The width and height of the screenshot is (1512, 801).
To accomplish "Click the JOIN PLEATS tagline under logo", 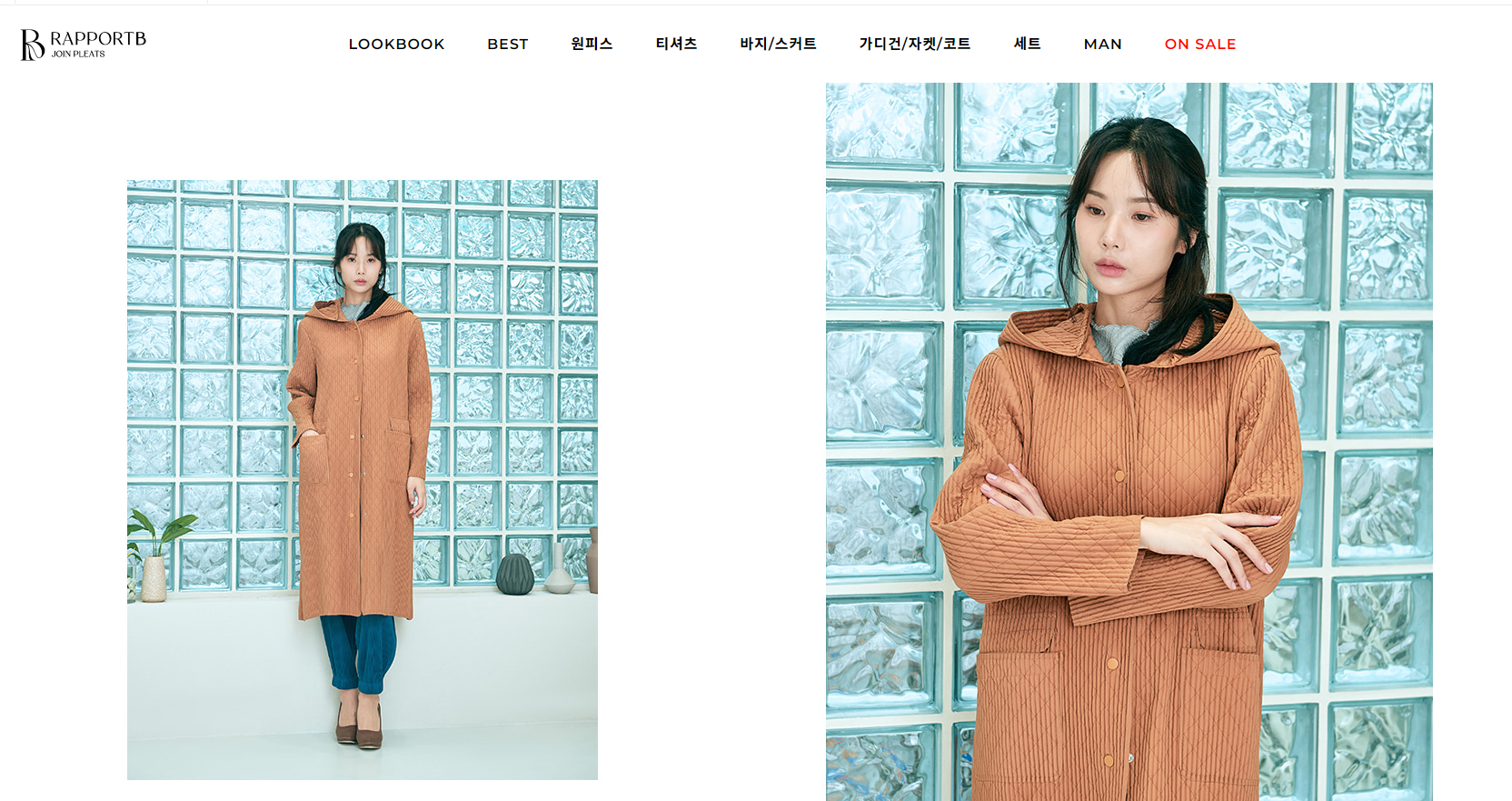I will [78, 55].
